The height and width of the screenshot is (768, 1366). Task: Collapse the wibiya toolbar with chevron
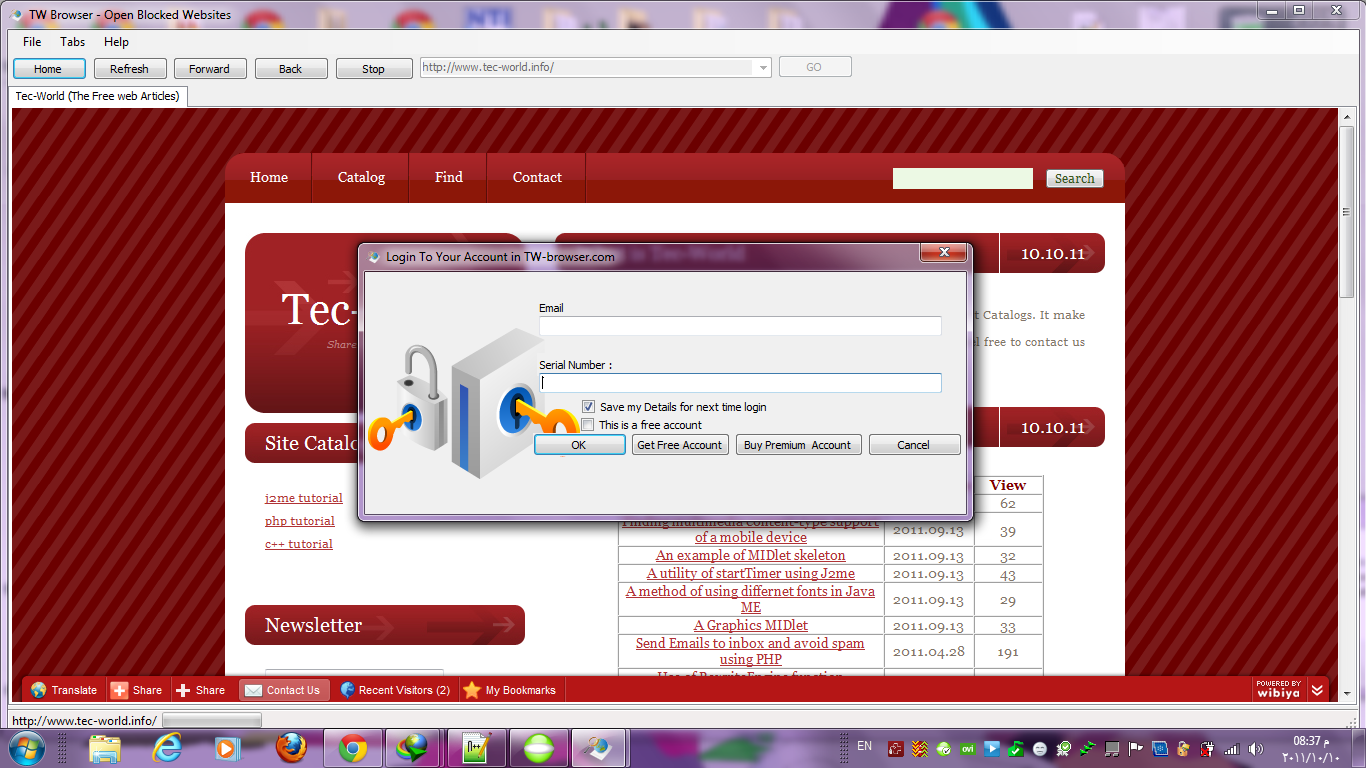point(1318,690)
